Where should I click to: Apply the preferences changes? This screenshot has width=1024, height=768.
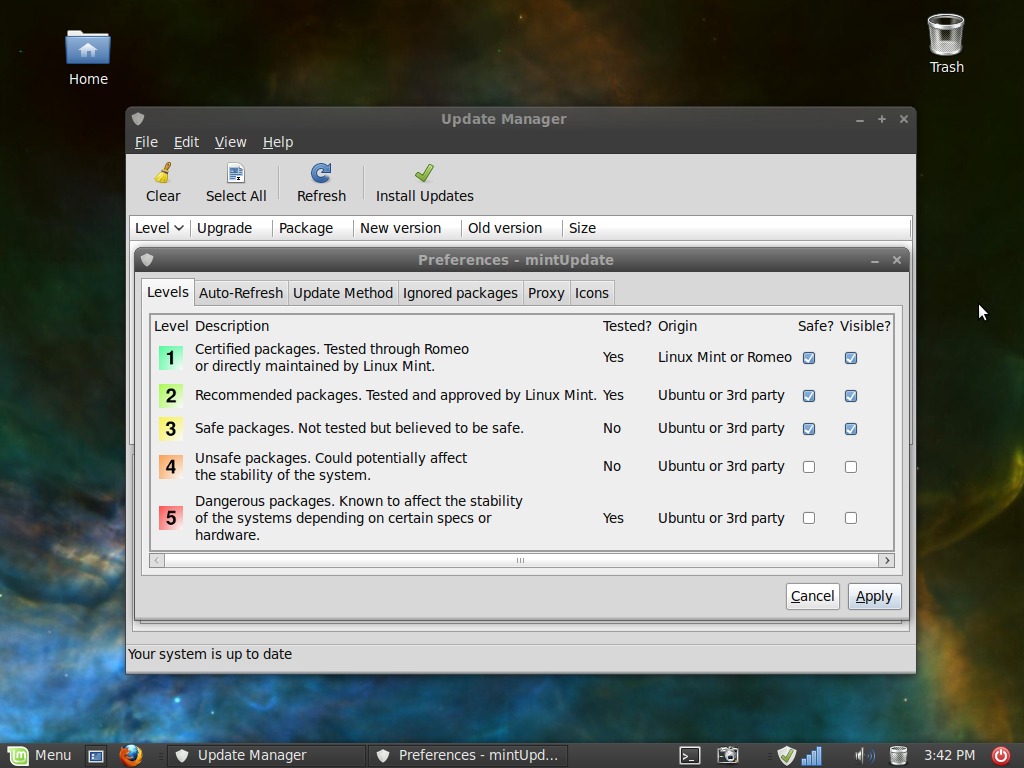tap(874, 596)
